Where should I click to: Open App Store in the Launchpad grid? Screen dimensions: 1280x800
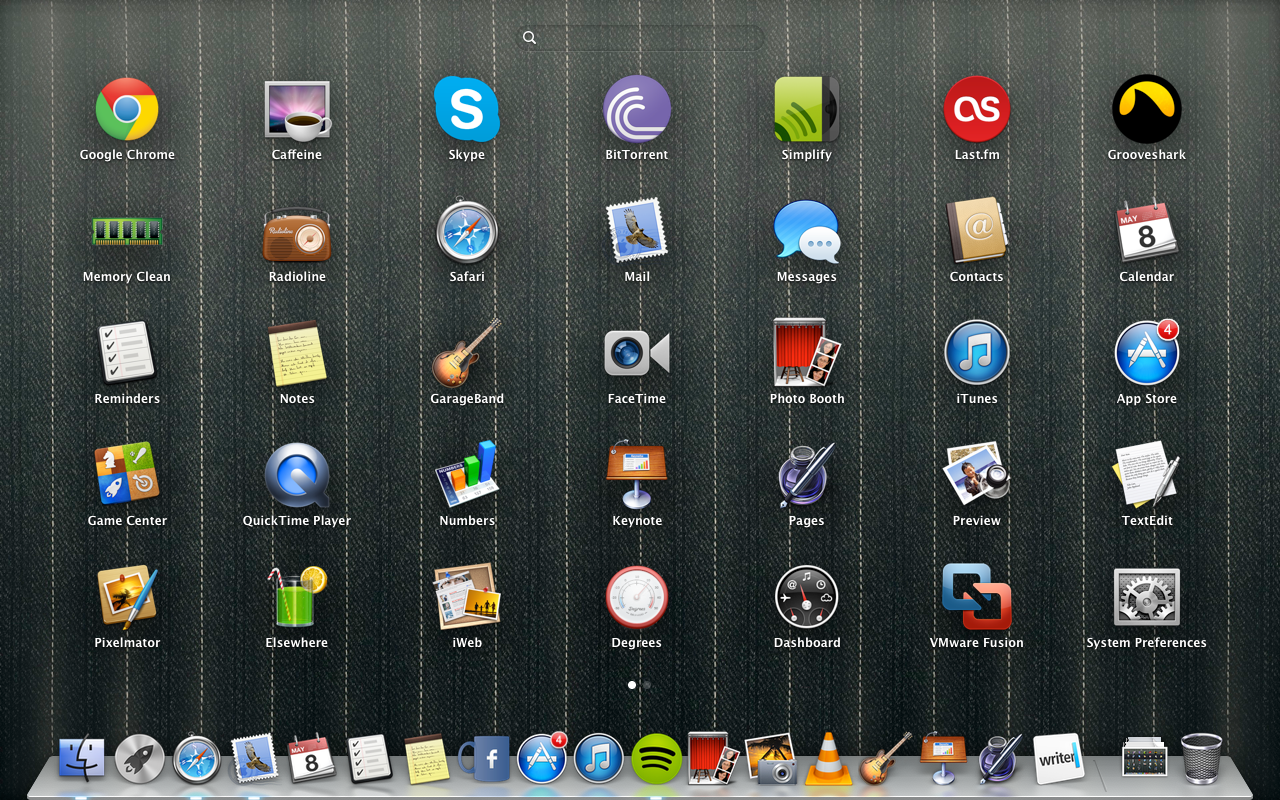tap(1147, 353)
